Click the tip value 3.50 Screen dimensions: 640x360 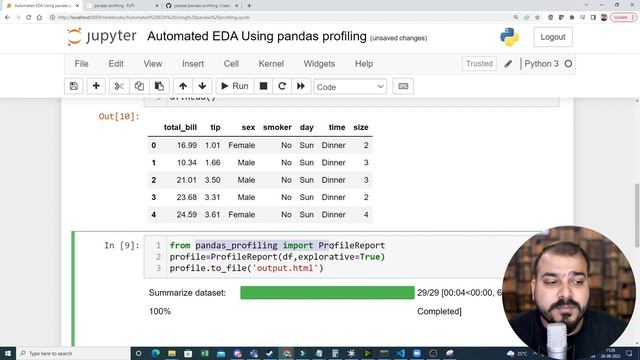pos(213,180)
